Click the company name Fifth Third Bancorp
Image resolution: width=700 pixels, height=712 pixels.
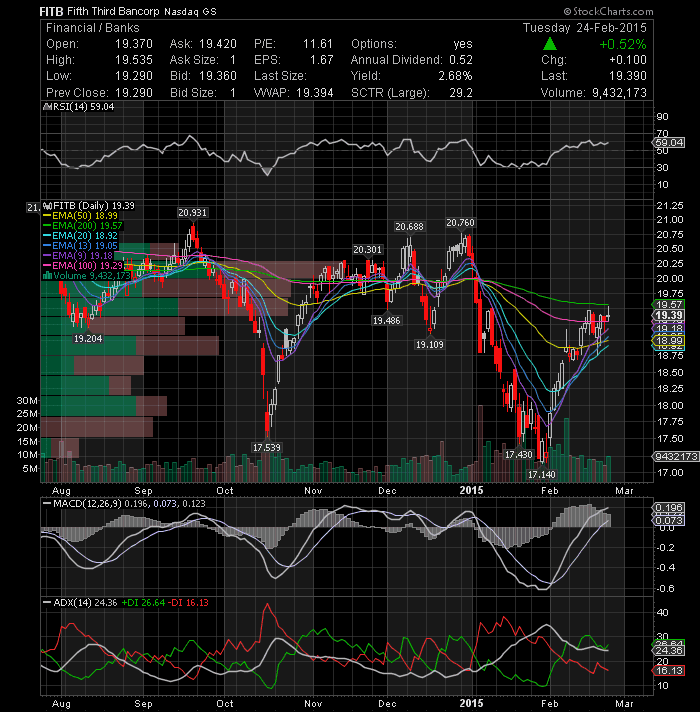pos(113,11)
